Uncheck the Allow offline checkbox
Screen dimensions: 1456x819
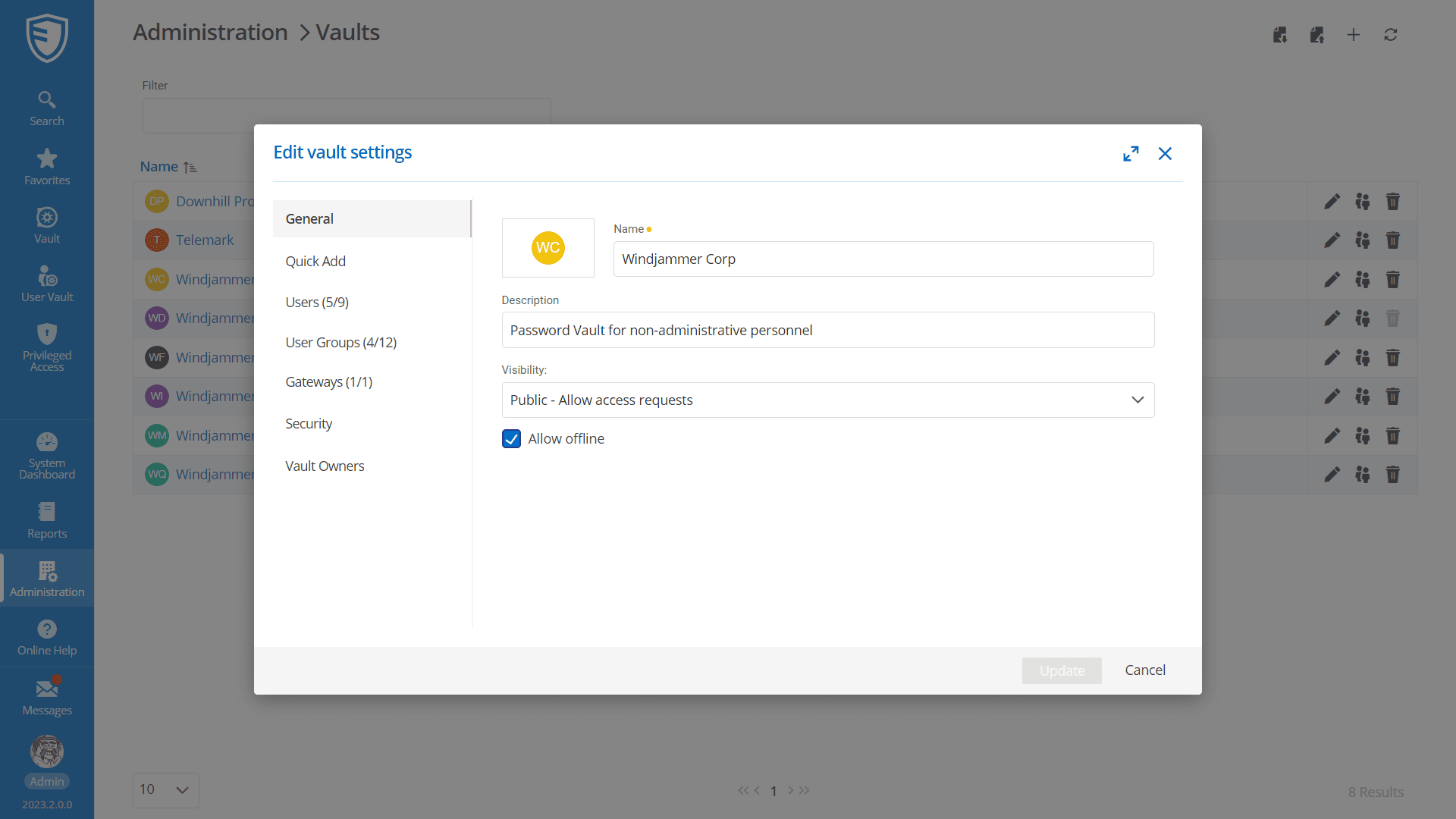click(512, 439)
